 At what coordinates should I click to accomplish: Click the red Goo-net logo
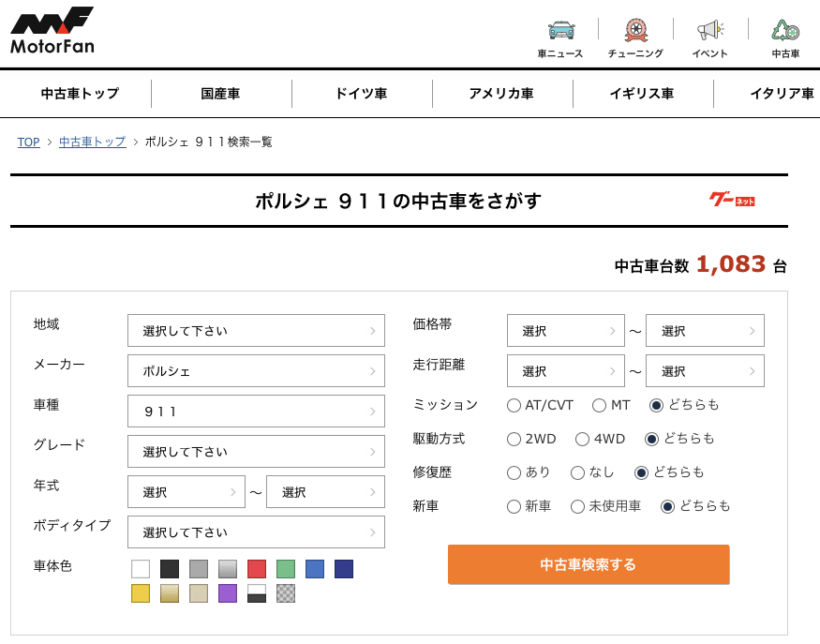731,200
